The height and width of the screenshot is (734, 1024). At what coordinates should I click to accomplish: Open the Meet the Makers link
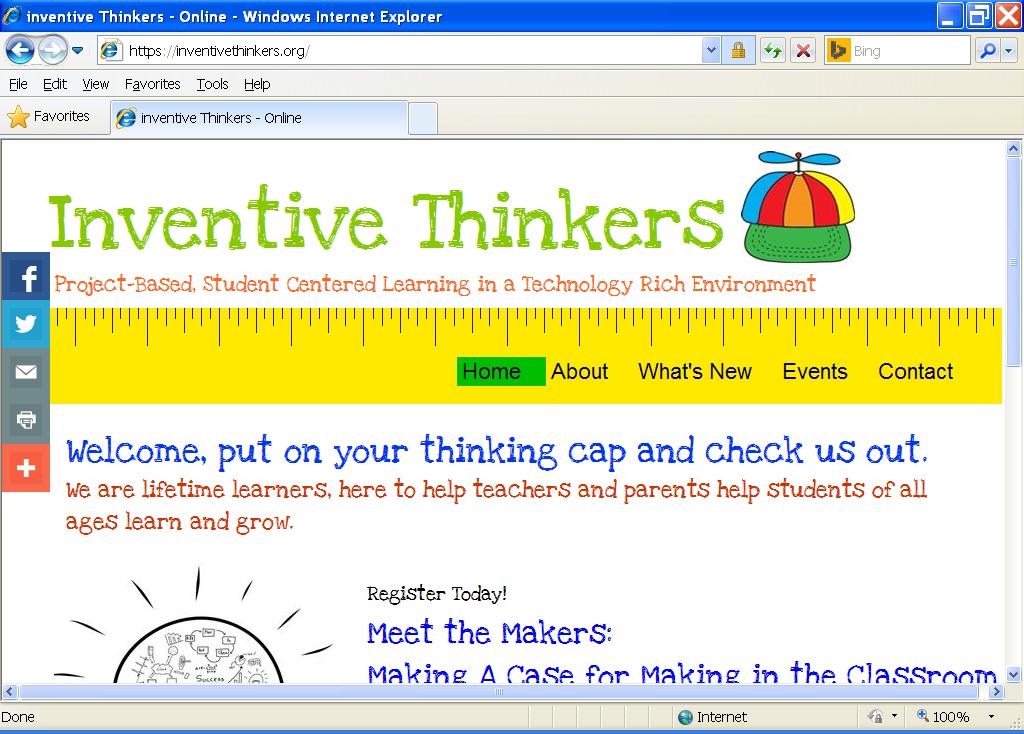pos(489,633)
